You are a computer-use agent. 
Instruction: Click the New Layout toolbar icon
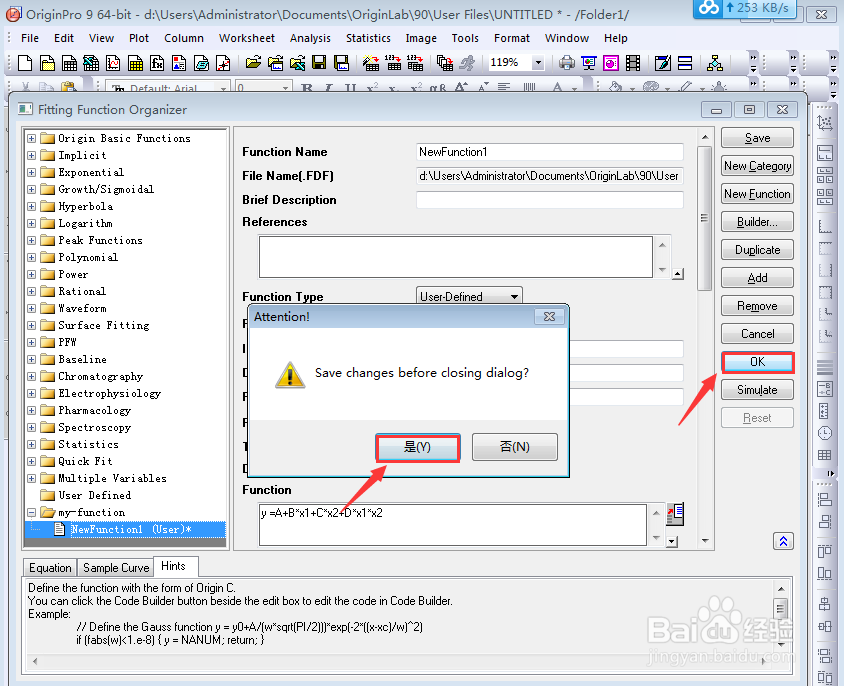tap(179, 63)
